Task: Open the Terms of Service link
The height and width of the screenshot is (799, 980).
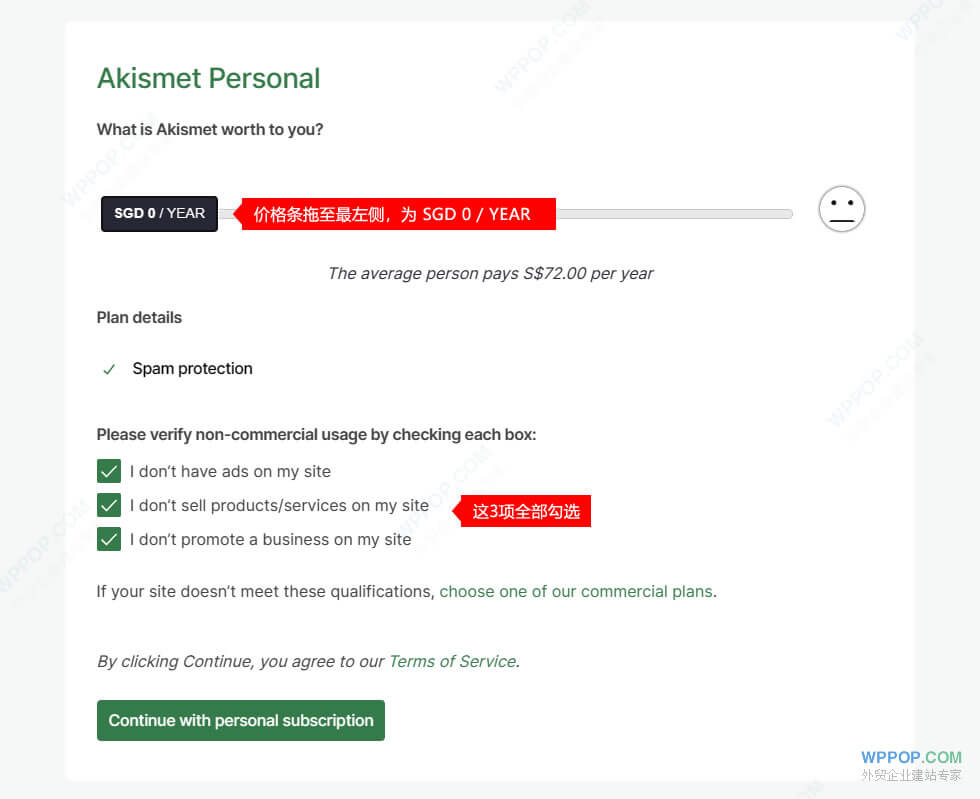Action: (452, 661)
